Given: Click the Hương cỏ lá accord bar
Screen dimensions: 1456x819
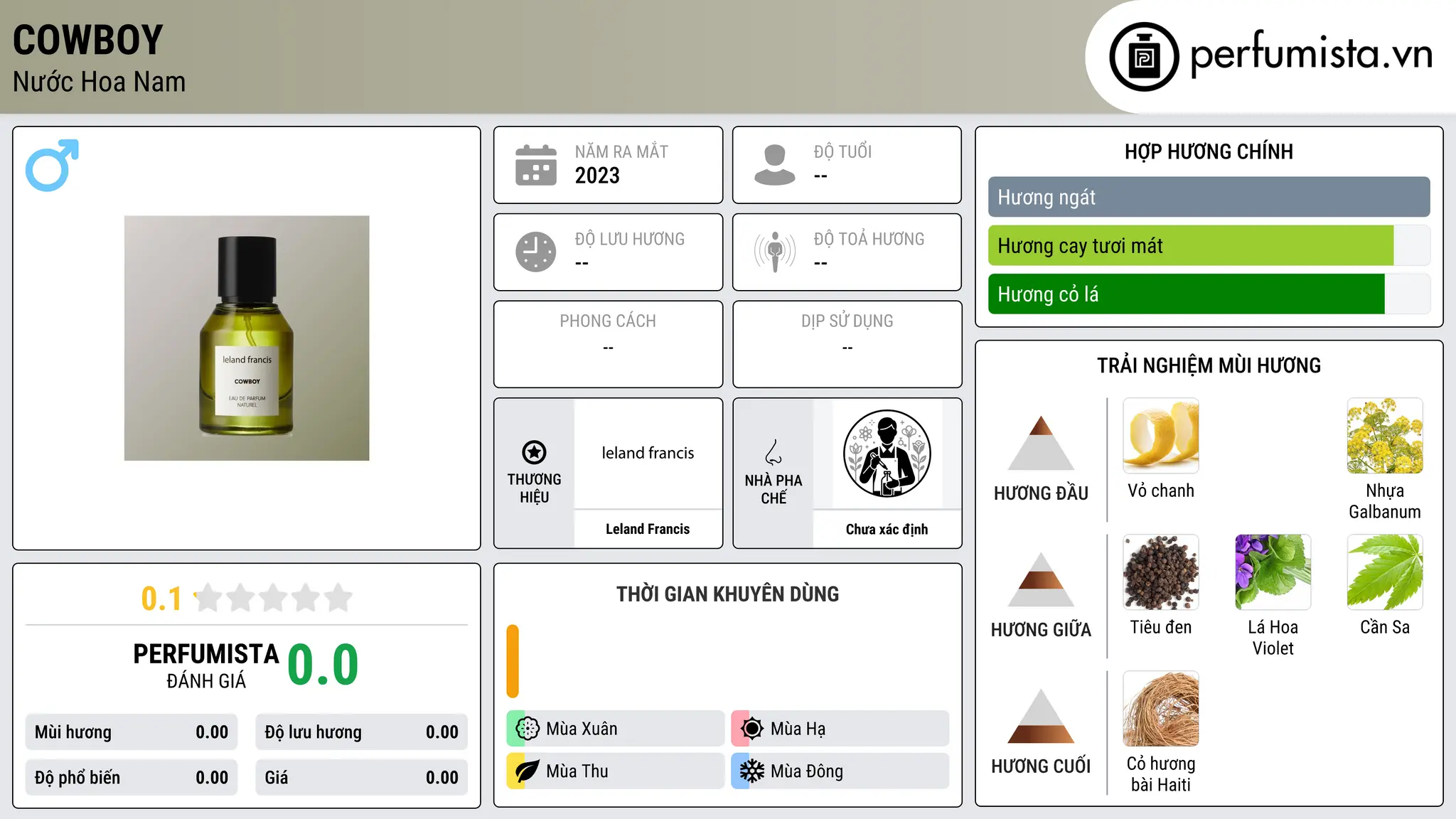Looking at the screenshot, I should point(1209,294).
